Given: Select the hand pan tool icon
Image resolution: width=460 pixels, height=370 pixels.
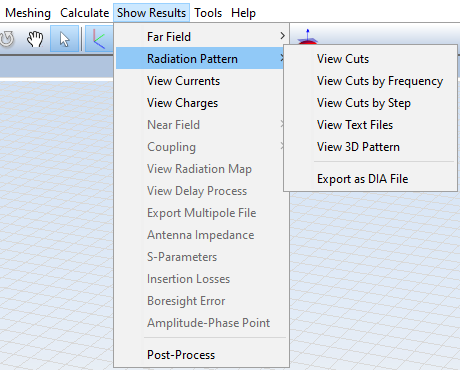Looking at the screenshot, I should 35,39.
